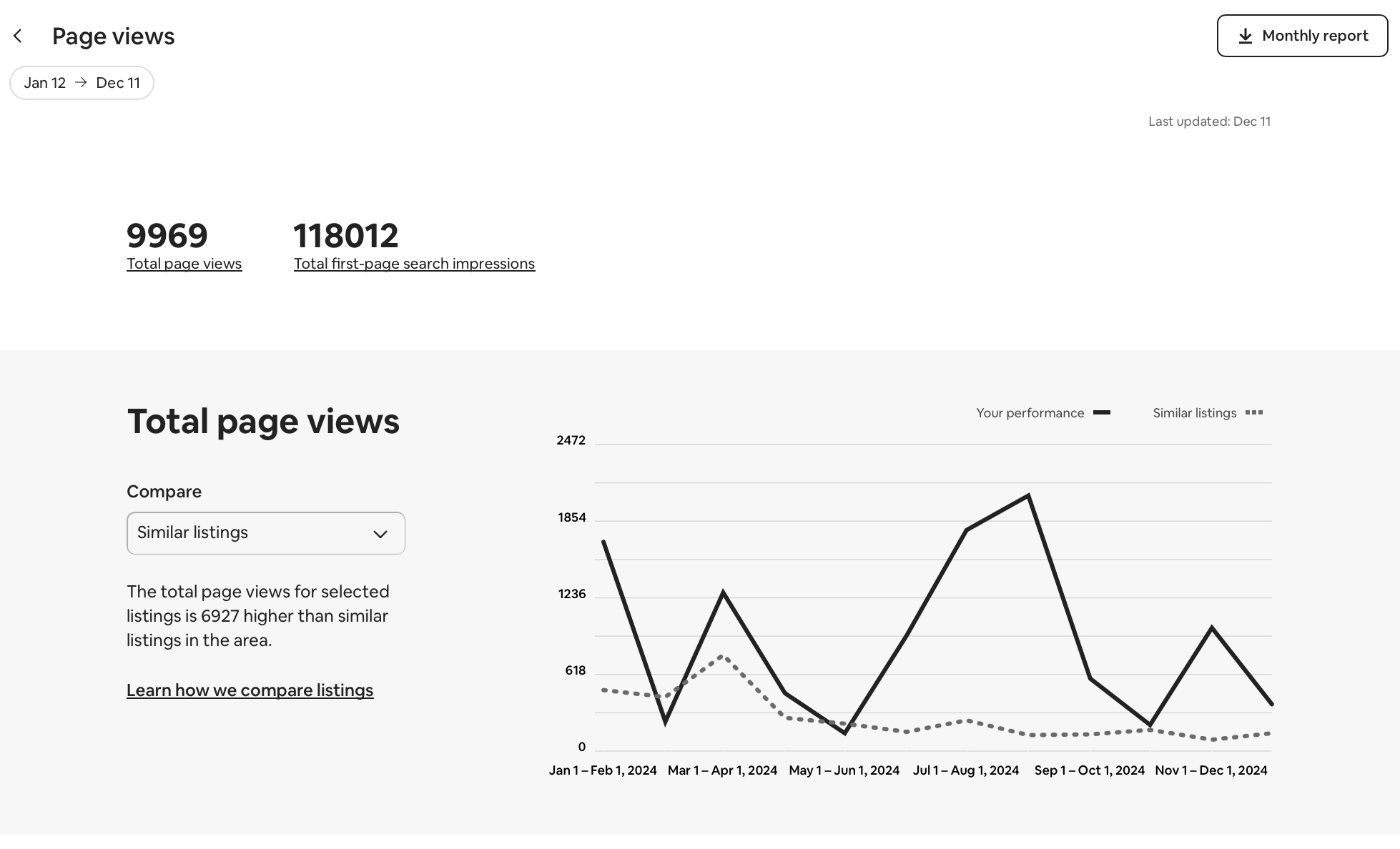The image size is (1400, 849).
Task: Click the download icon in Monthly report
Action: tap(1245, 36)
